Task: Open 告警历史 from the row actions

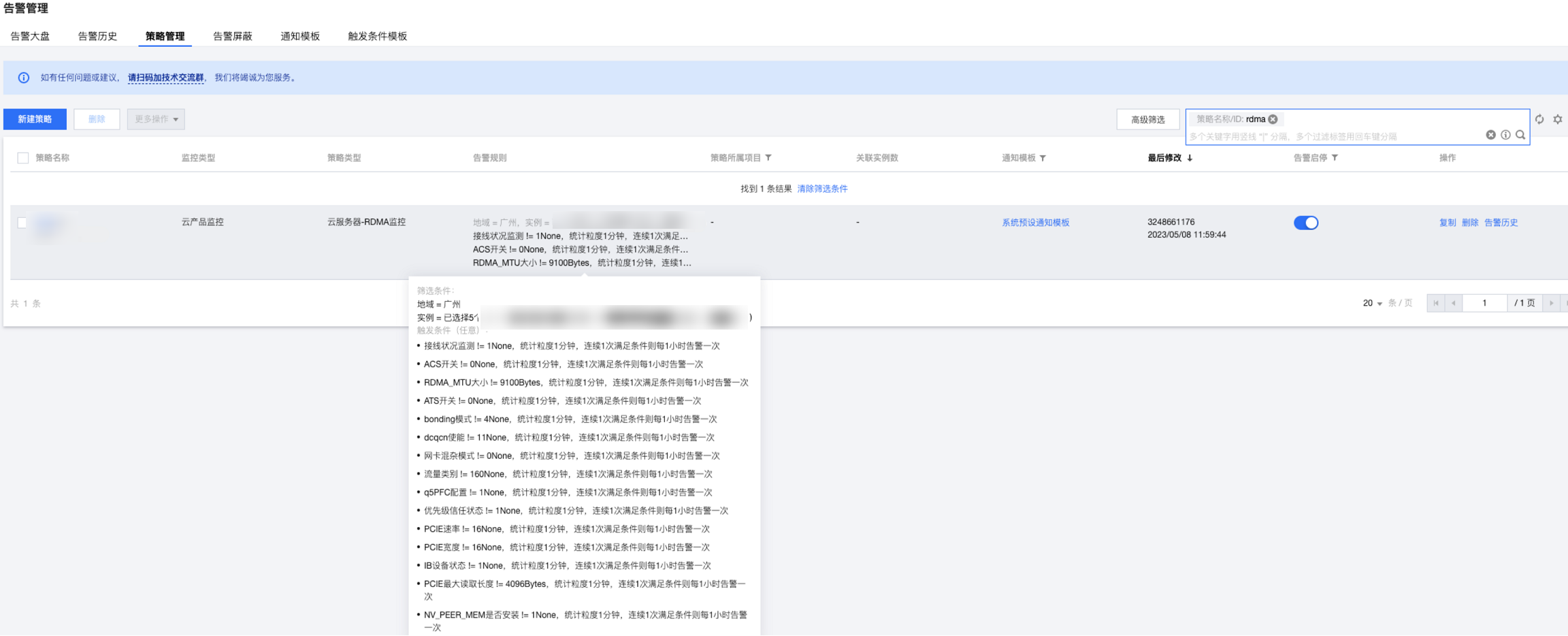Action: [1501, 223]
